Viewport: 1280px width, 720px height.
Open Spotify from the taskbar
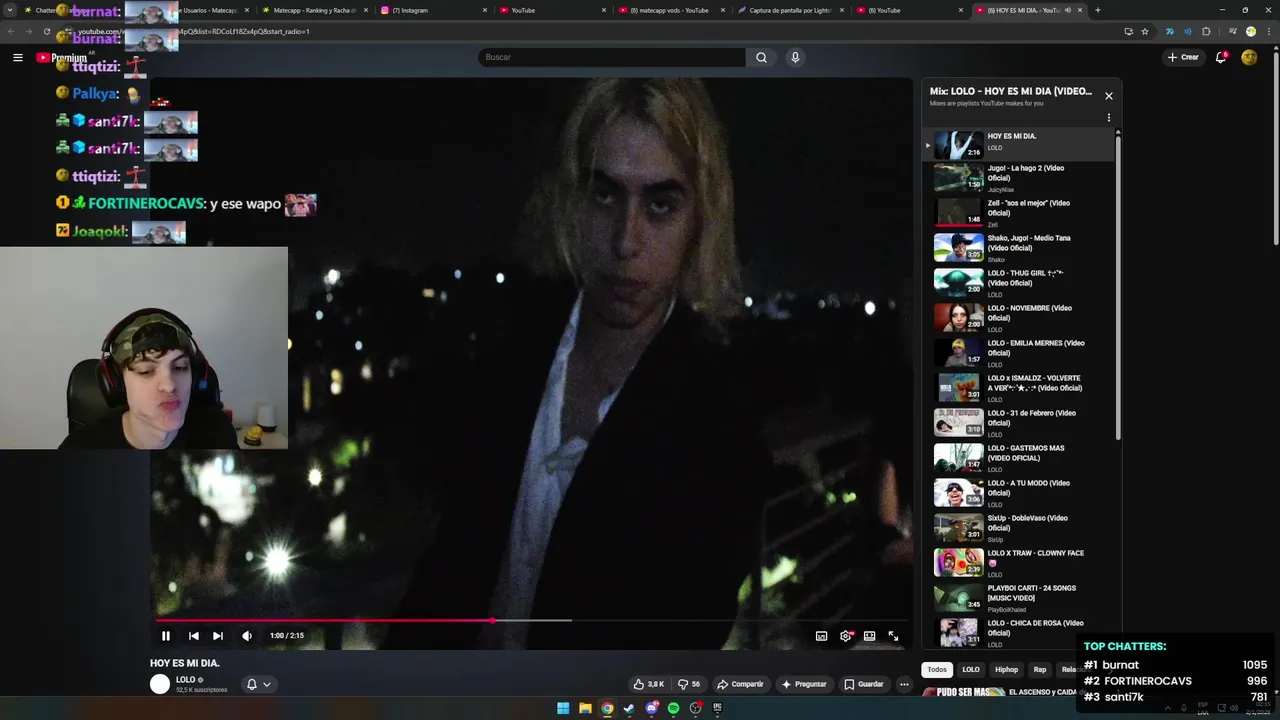pos(673,708)
